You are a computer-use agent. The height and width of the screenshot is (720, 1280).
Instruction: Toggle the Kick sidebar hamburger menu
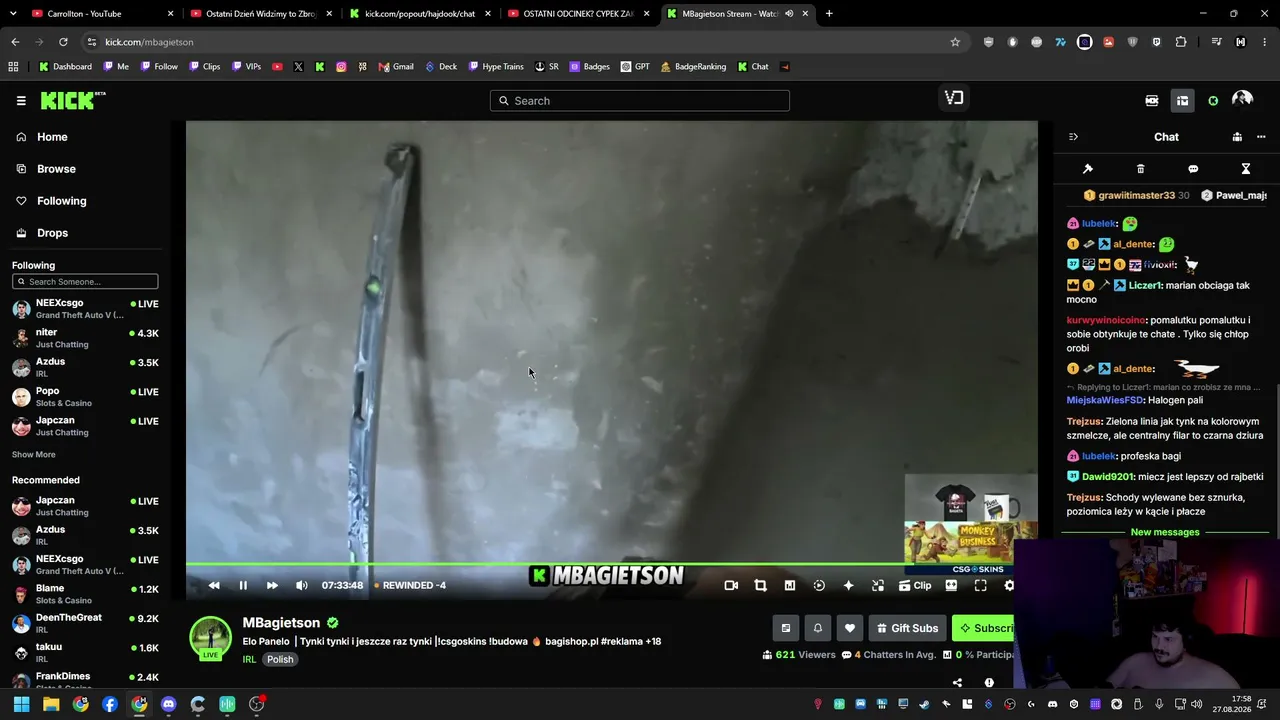click(21, 101)
